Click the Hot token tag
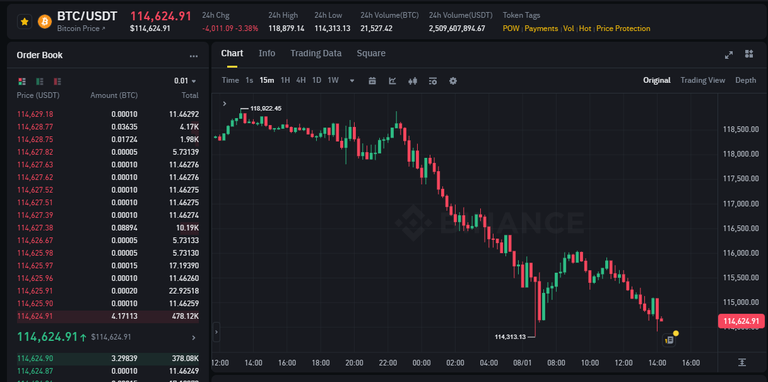The image size is (768, 382). pyautogui.click(x=585, y=28)
